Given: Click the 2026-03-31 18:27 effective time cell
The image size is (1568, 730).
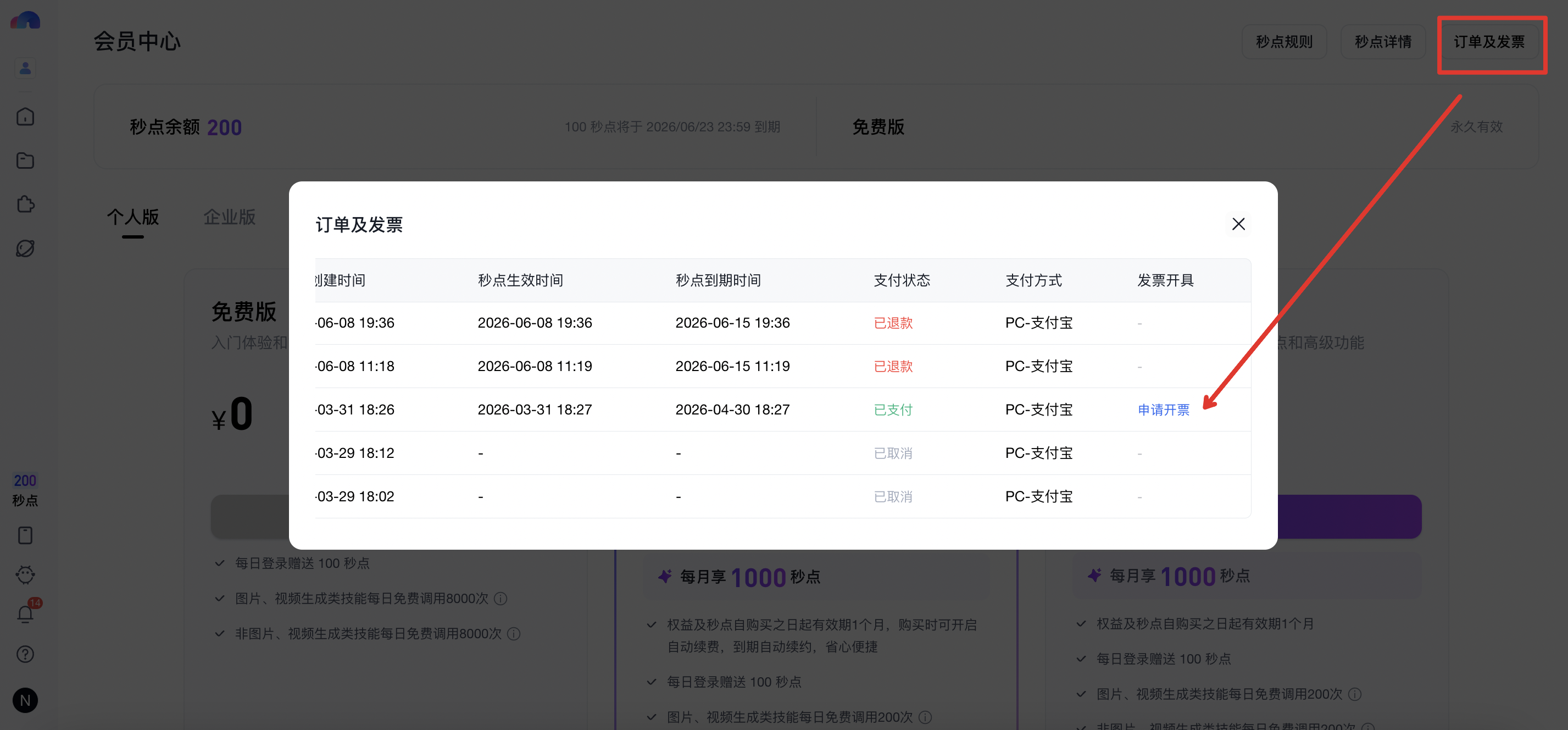Looking at the screenshot, I should pos(535,411).
